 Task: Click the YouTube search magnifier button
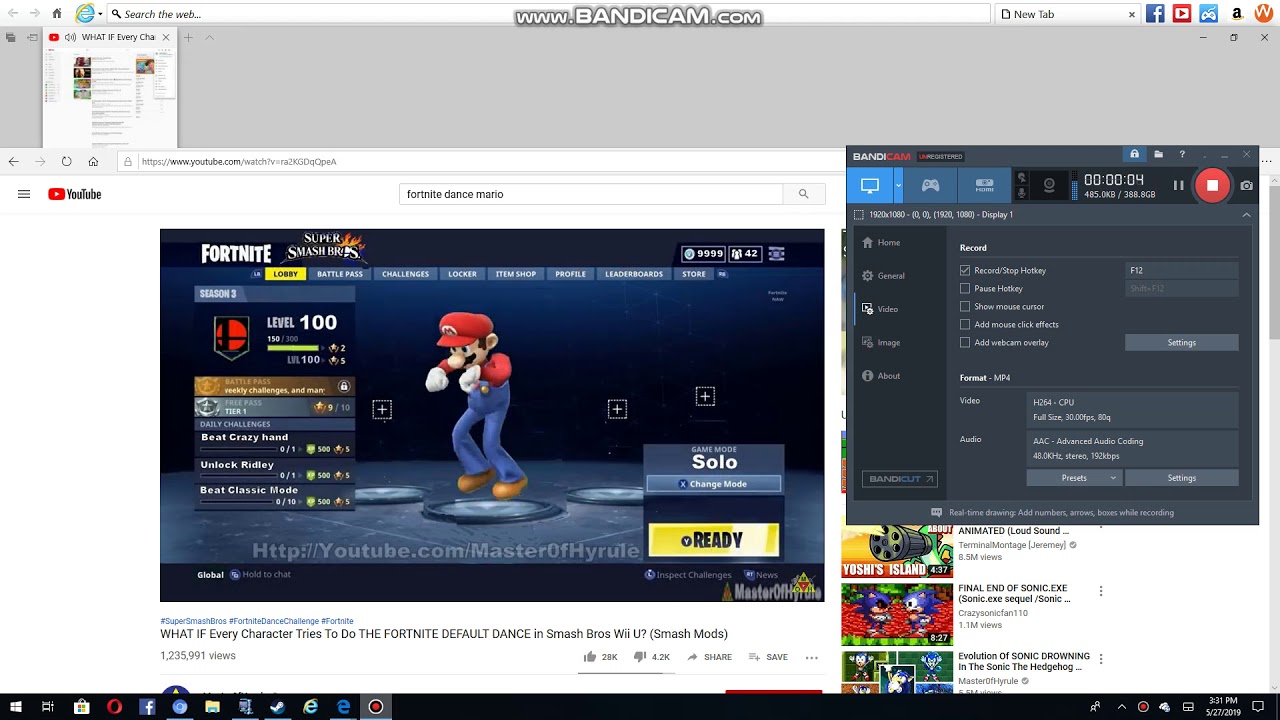804,194
